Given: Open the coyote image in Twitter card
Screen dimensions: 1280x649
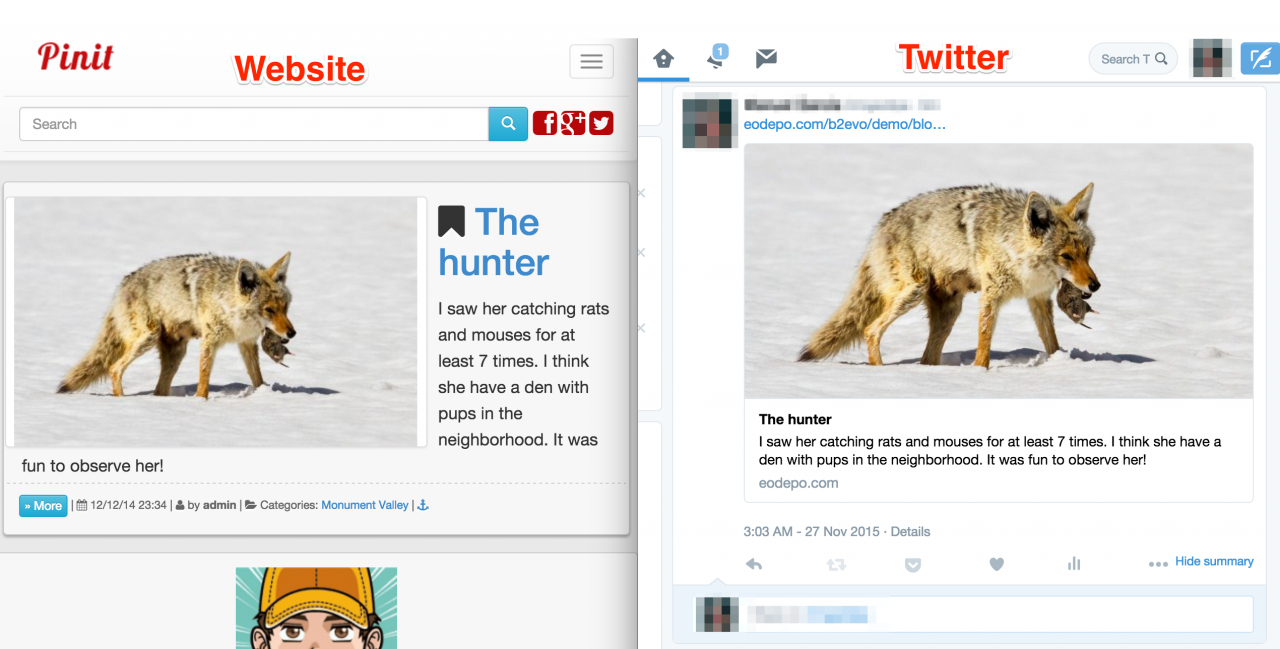Looking at the screenshot, I should tap(998, 271).
